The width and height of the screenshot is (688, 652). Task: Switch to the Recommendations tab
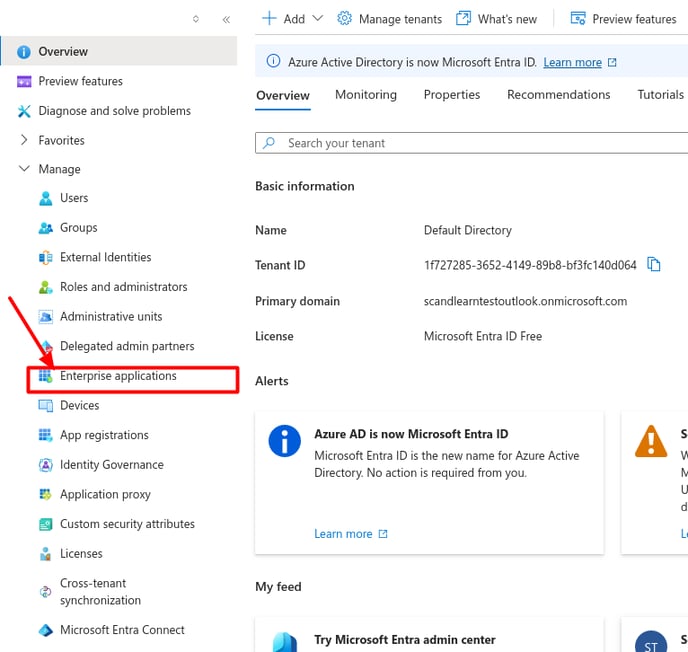click(559, 95)
